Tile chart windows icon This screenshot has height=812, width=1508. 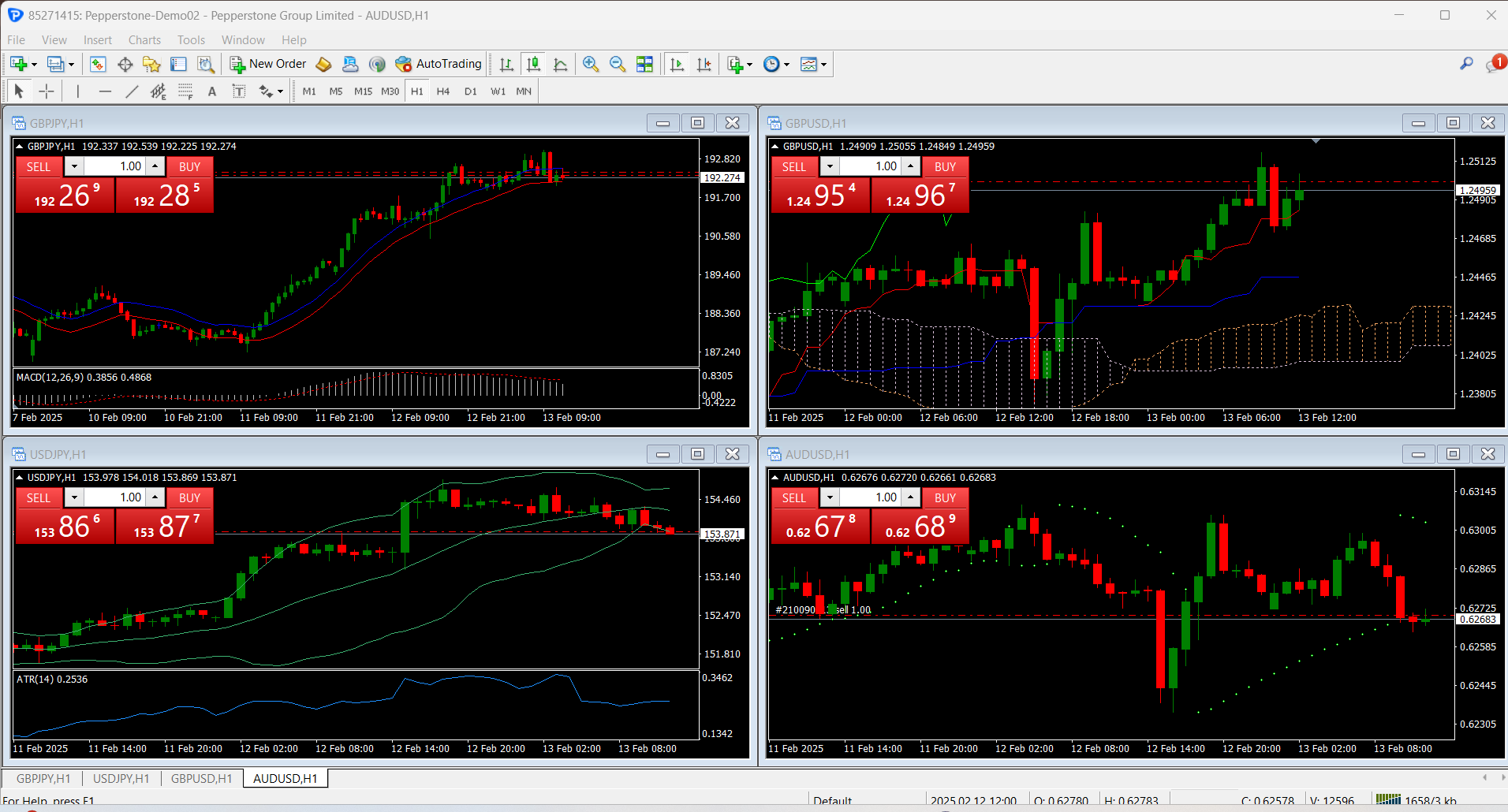click(644, 65)
